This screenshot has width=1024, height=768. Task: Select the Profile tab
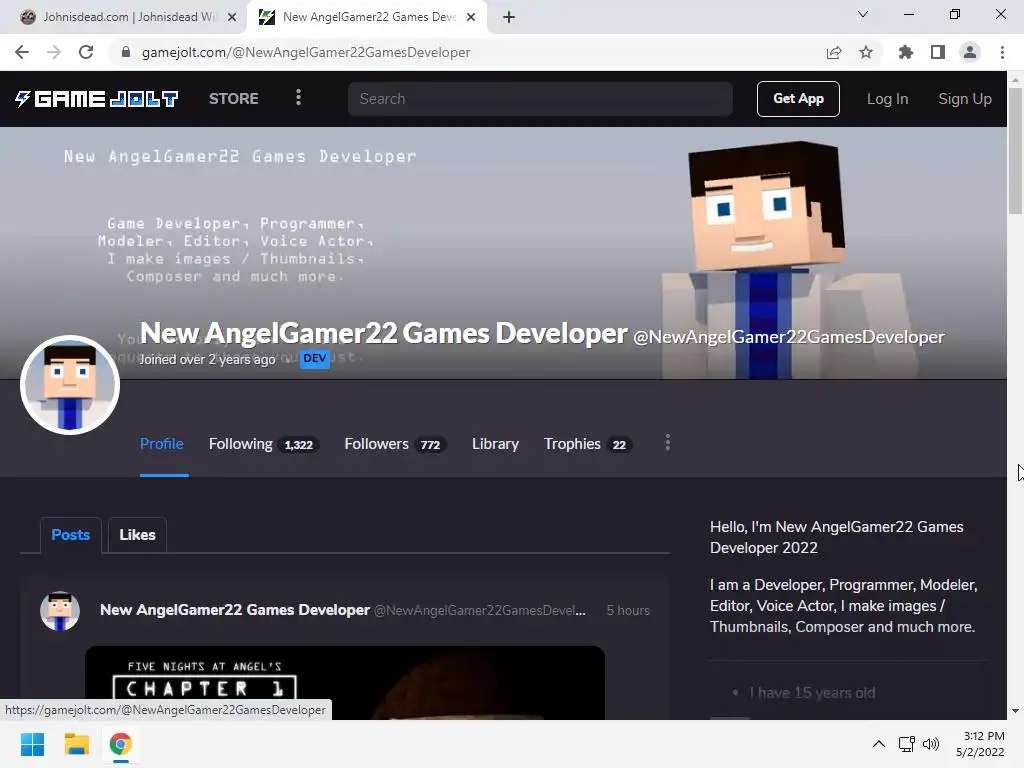pyautogui.click(x=162, y=444)
